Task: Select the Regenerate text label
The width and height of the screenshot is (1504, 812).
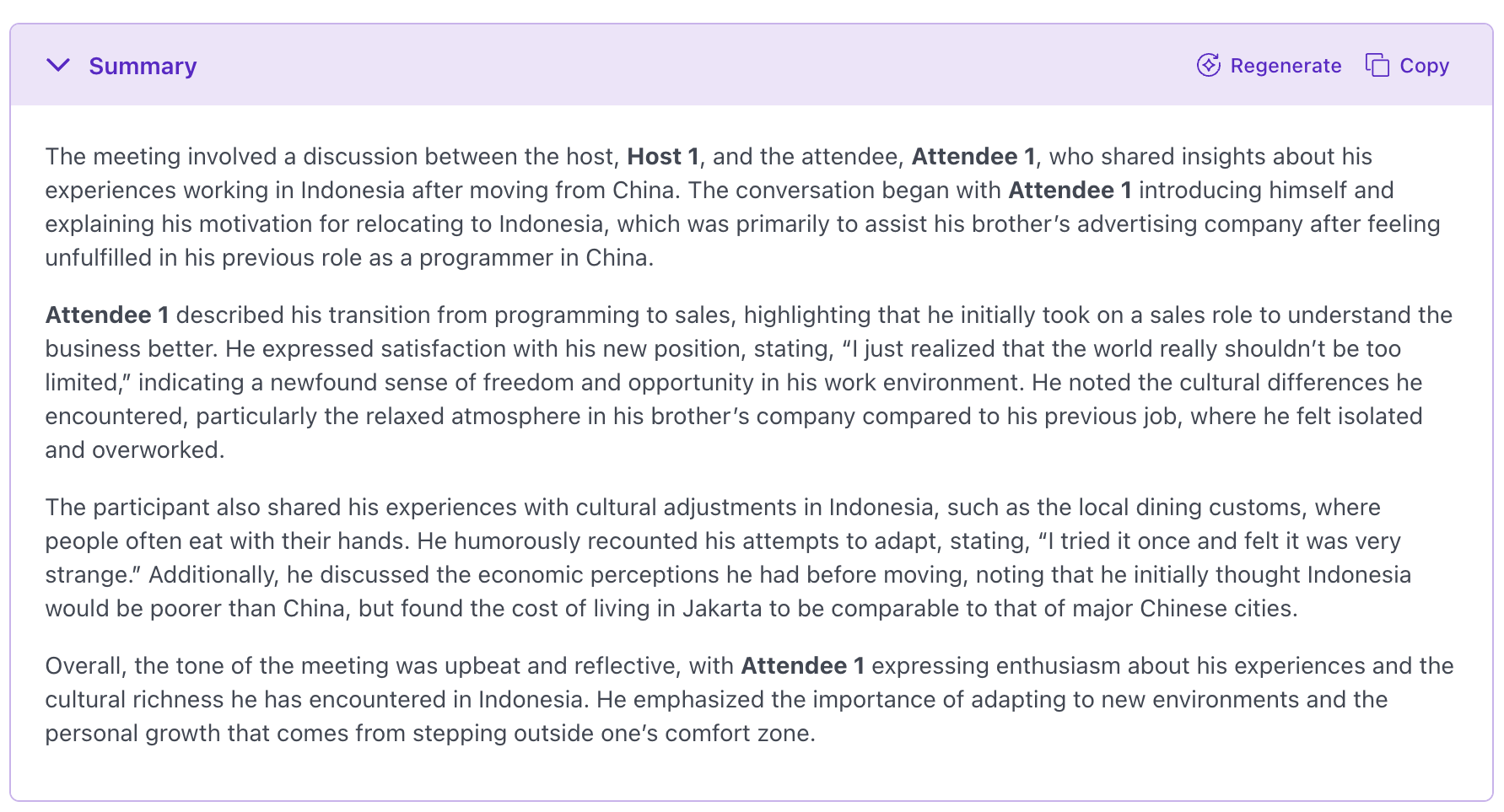Action: click(x=1286, y=66)
